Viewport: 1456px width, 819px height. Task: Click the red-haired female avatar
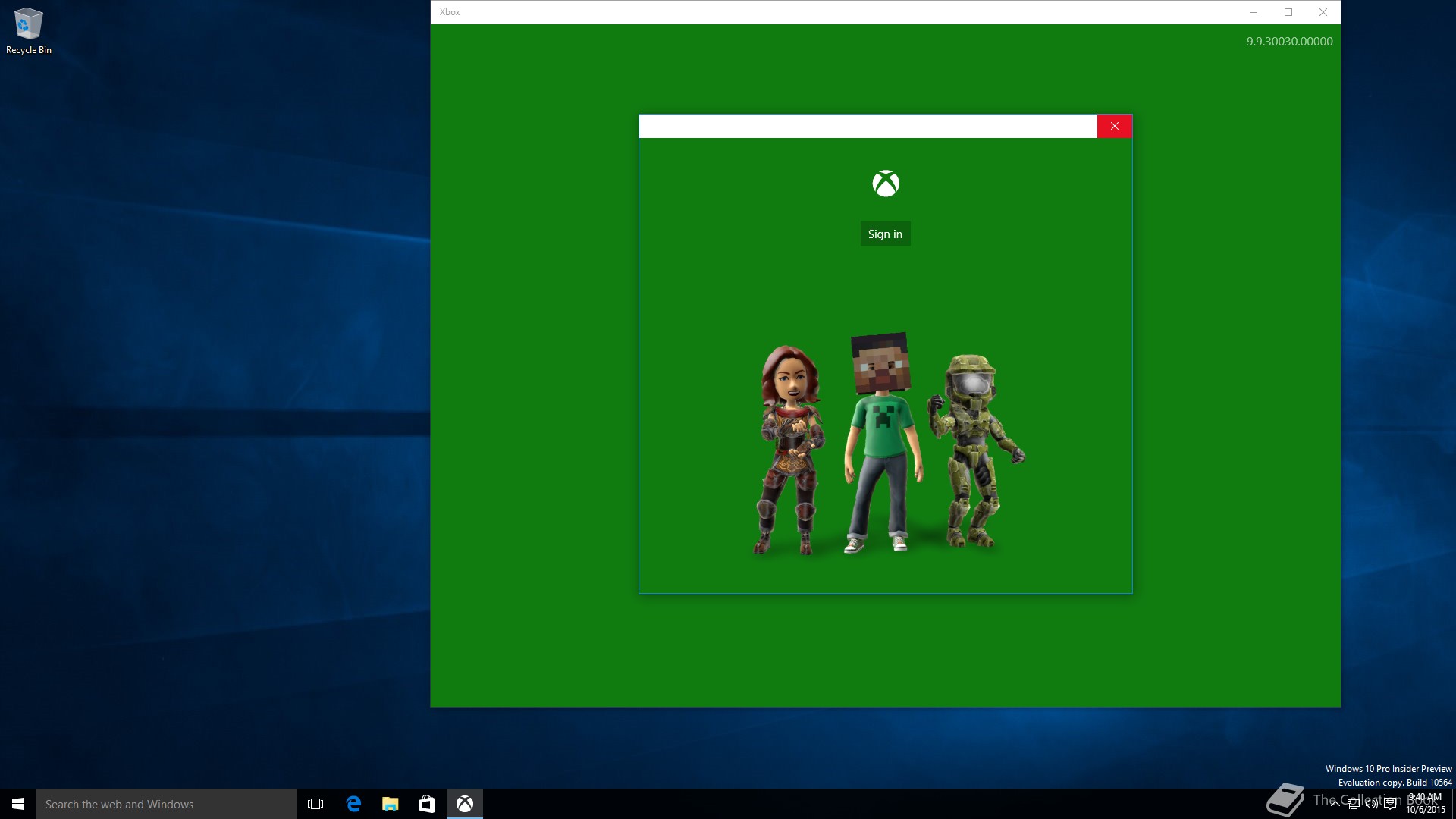pos(789,450)
